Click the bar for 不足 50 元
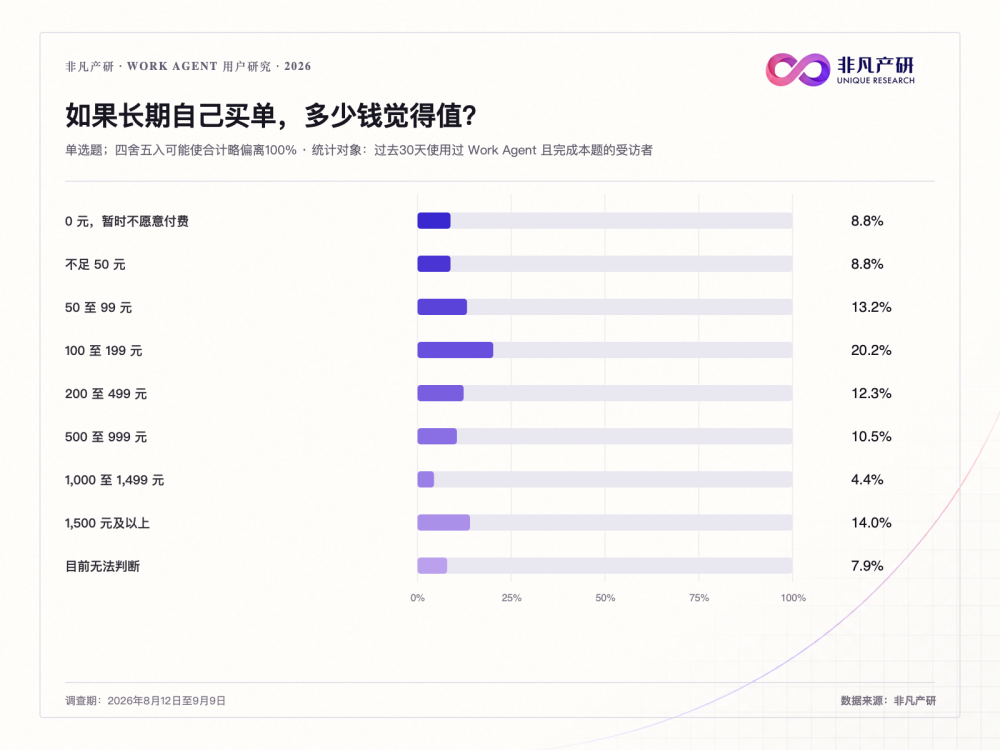The image size is (1000, 750). pos(434,264)
